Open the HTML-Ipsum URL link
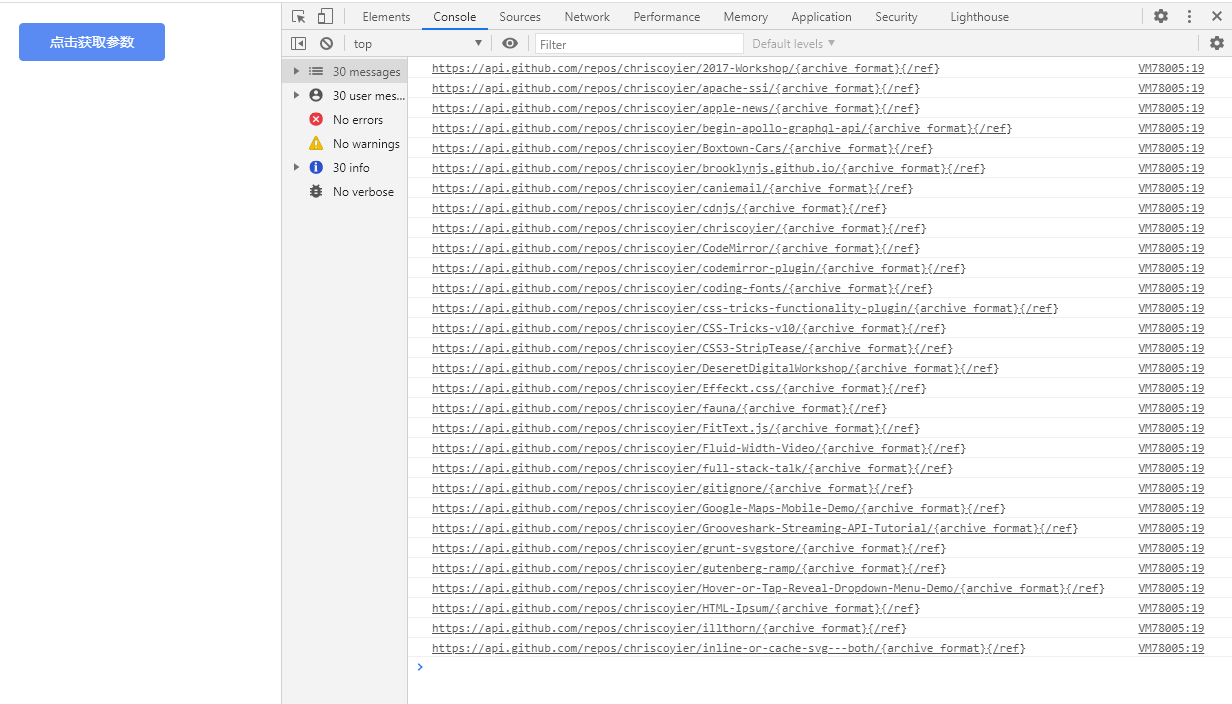 pyautogui.click(x=676, y=608)
